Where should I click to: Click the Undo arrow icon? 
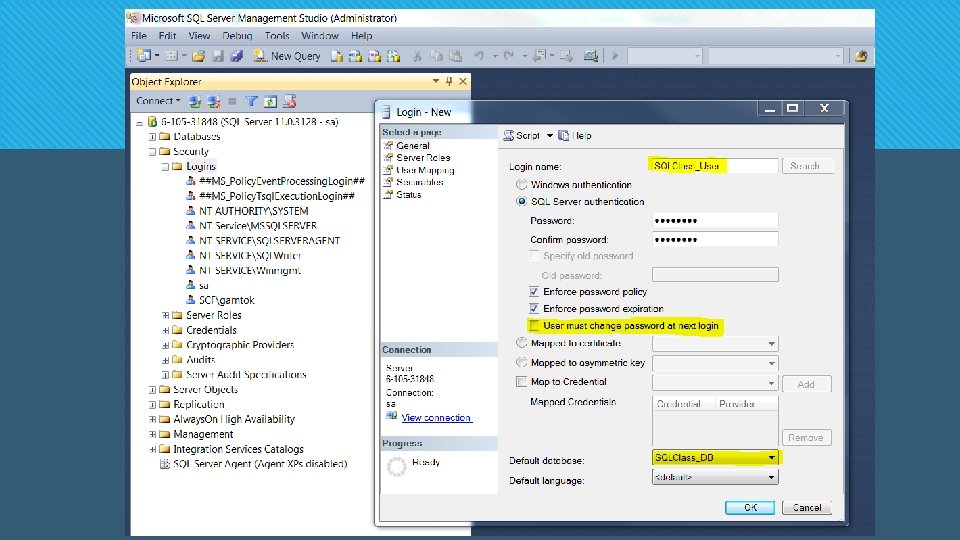click(x=479, y=56)
